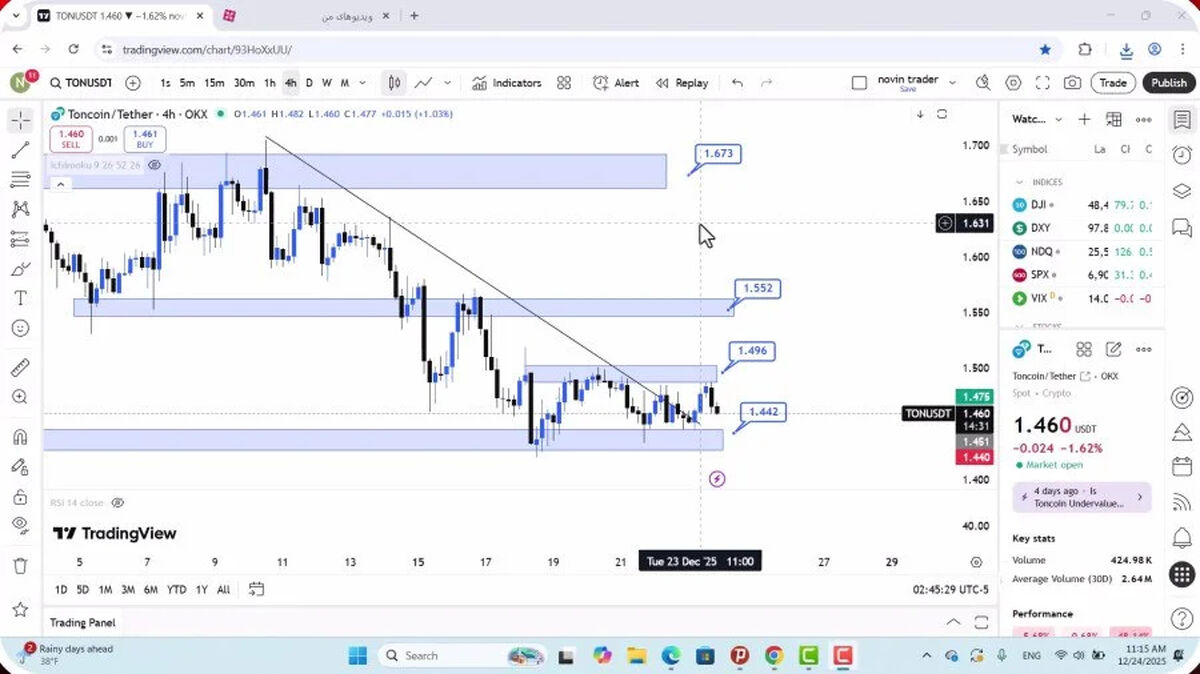The height and width of the screenshot is (674, 1200).
Task: Open the Watchlist name dropdown
Action: [1038, 119]
